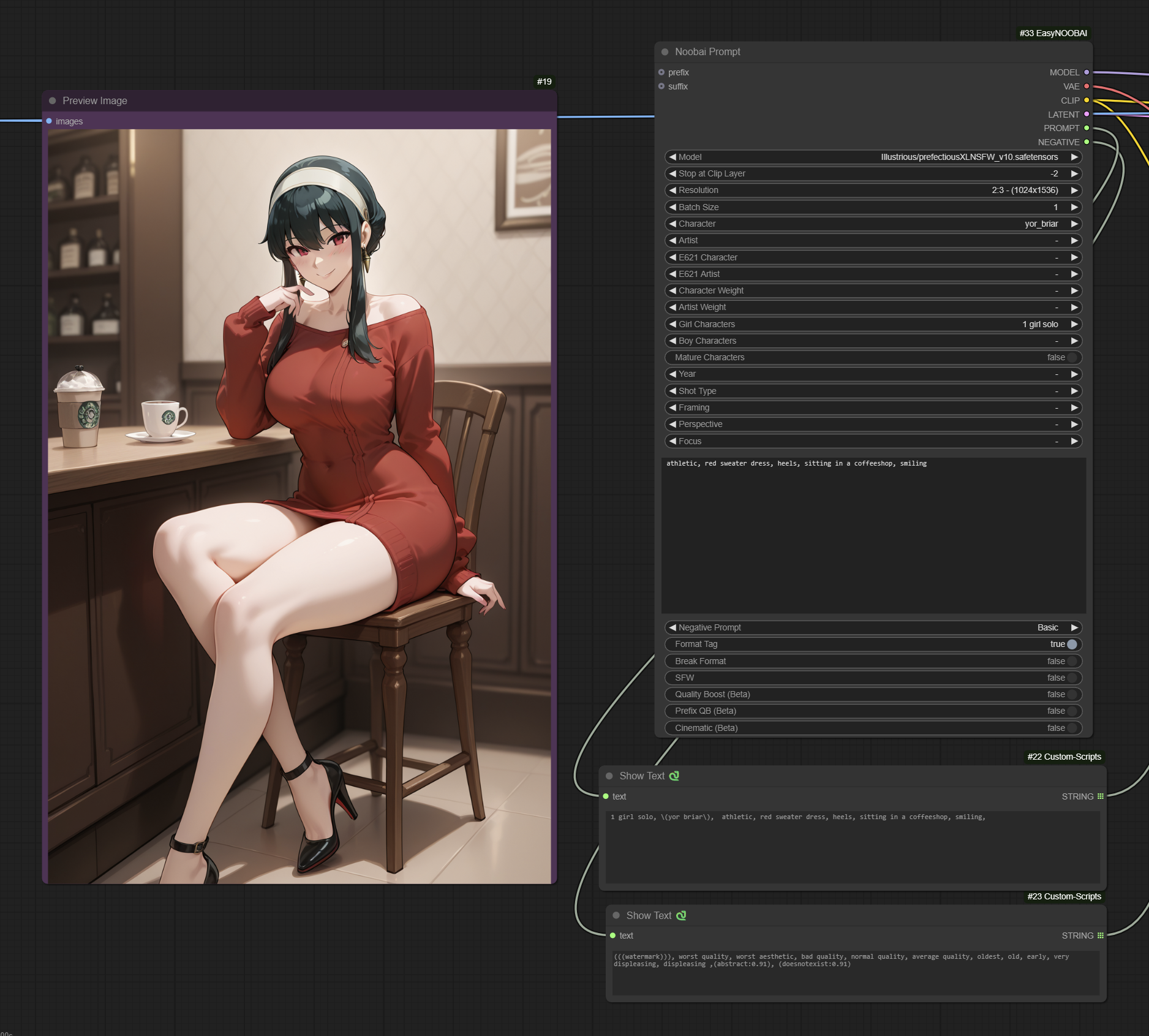Decrease Stop at Clip Layer with left arrow
The height and width of the screenshot is (1036, 1149).
(672, 174)
